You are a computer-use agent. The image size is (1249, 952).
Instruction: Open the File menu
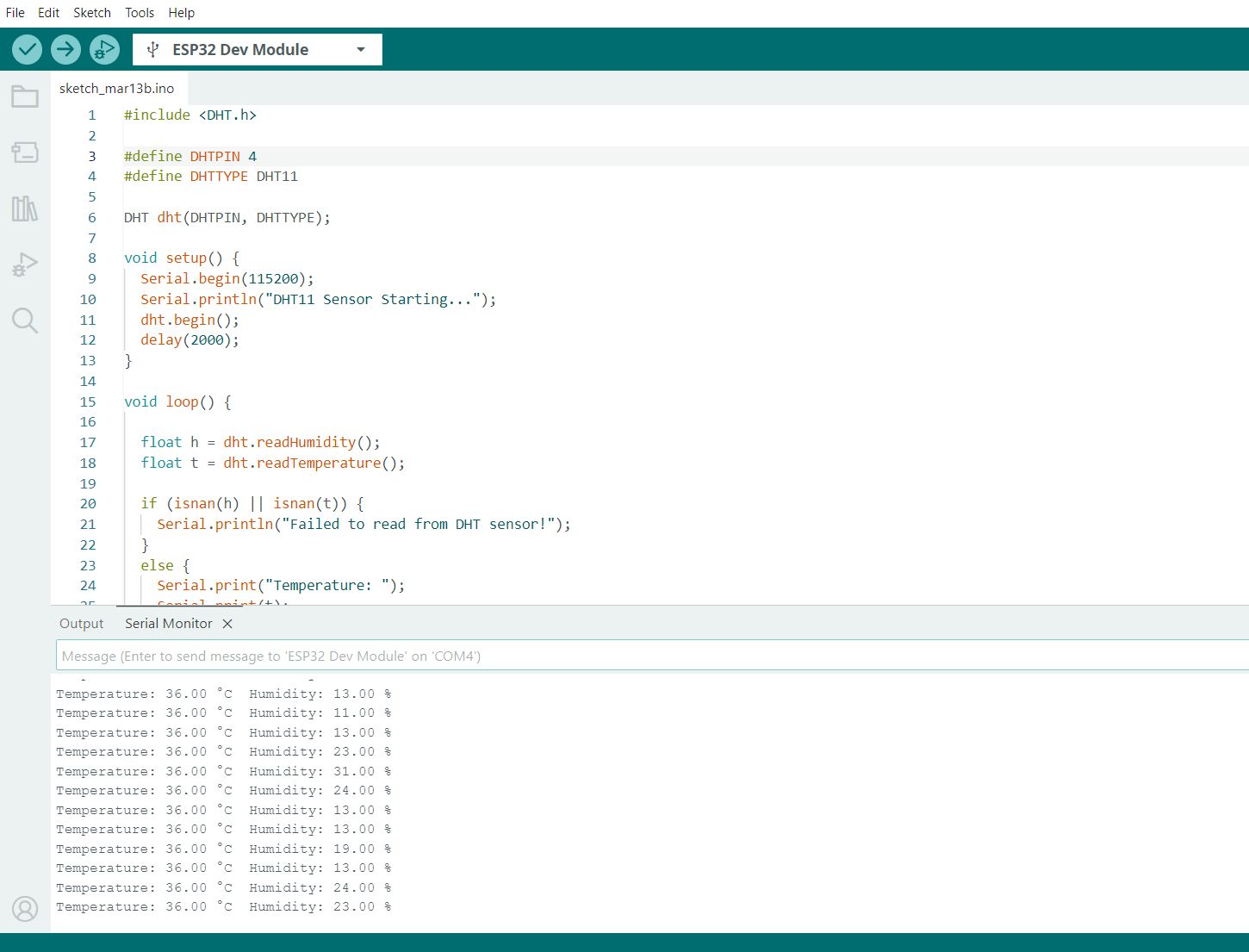click(x=16, y=13)
